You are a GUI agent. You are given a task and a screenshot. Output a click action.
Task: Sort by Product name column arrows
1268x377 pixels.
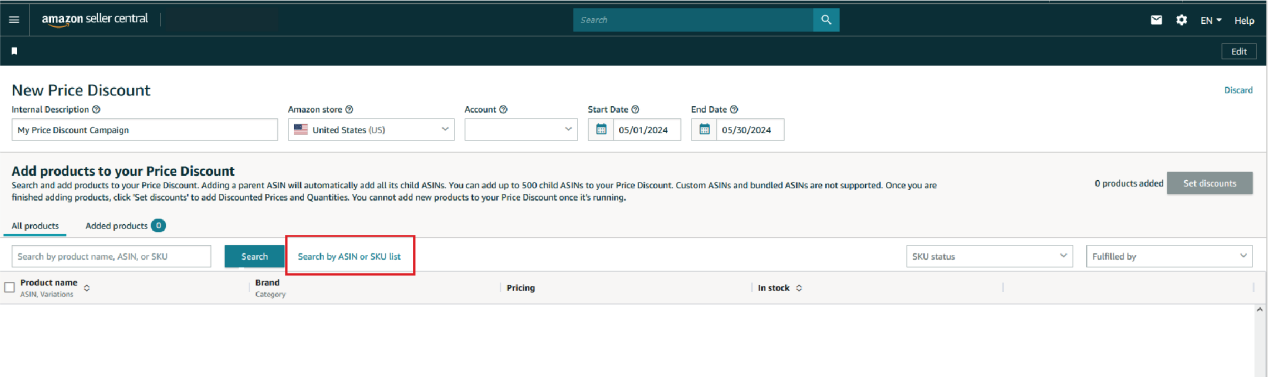point(86,288)
